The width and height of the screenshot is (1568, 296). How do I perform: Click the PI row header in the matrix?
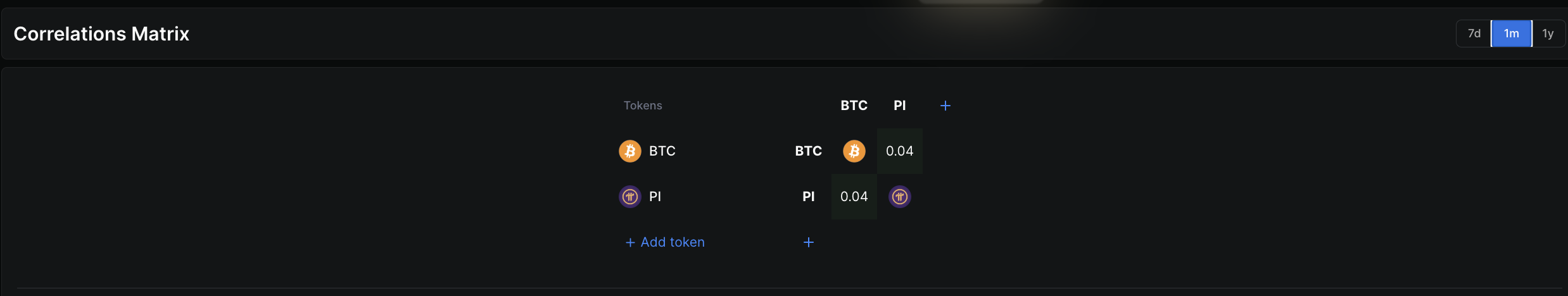(808, 197)
